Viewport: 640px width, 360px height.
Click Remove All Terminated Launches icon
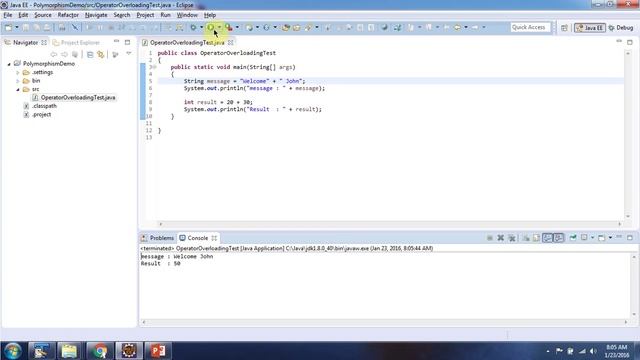pyautogui.click(x=512, y=238)
